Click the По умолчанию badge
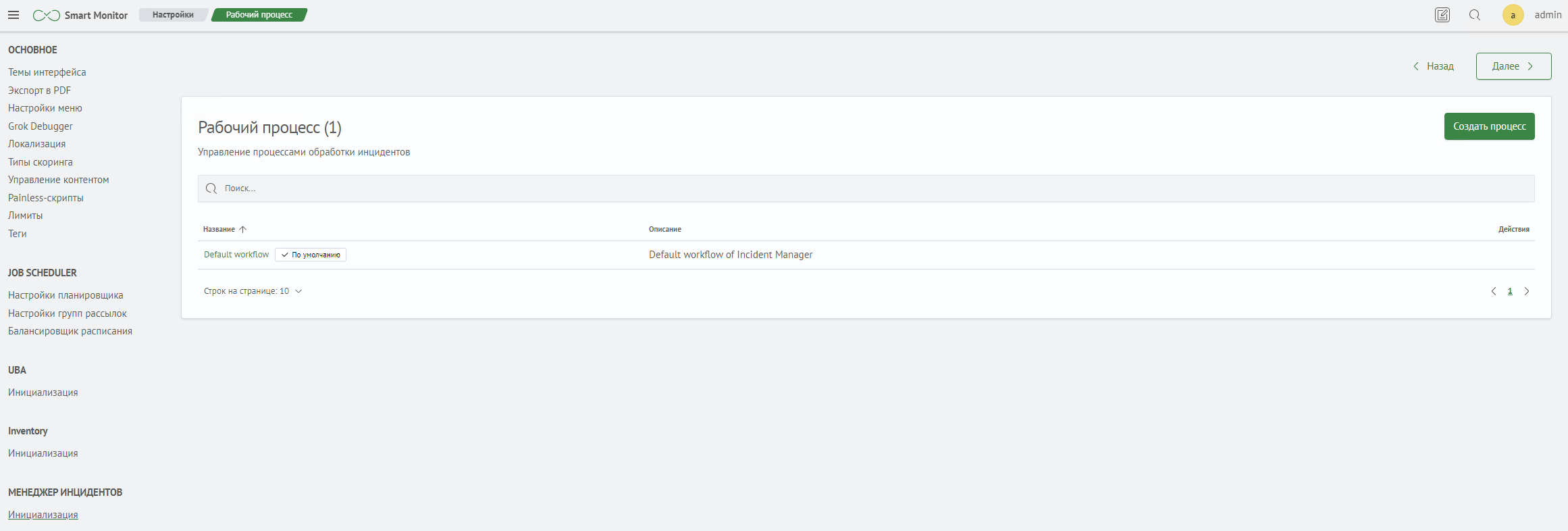 pos(311,255)
